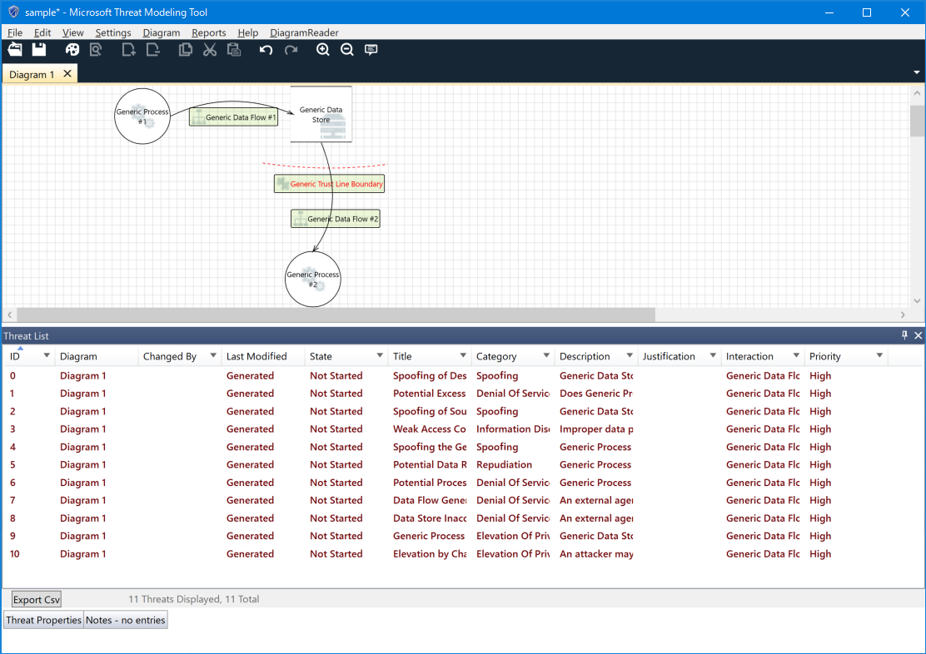
Task: Open the tab list dropdown arrow
Action: click(917, 73)
